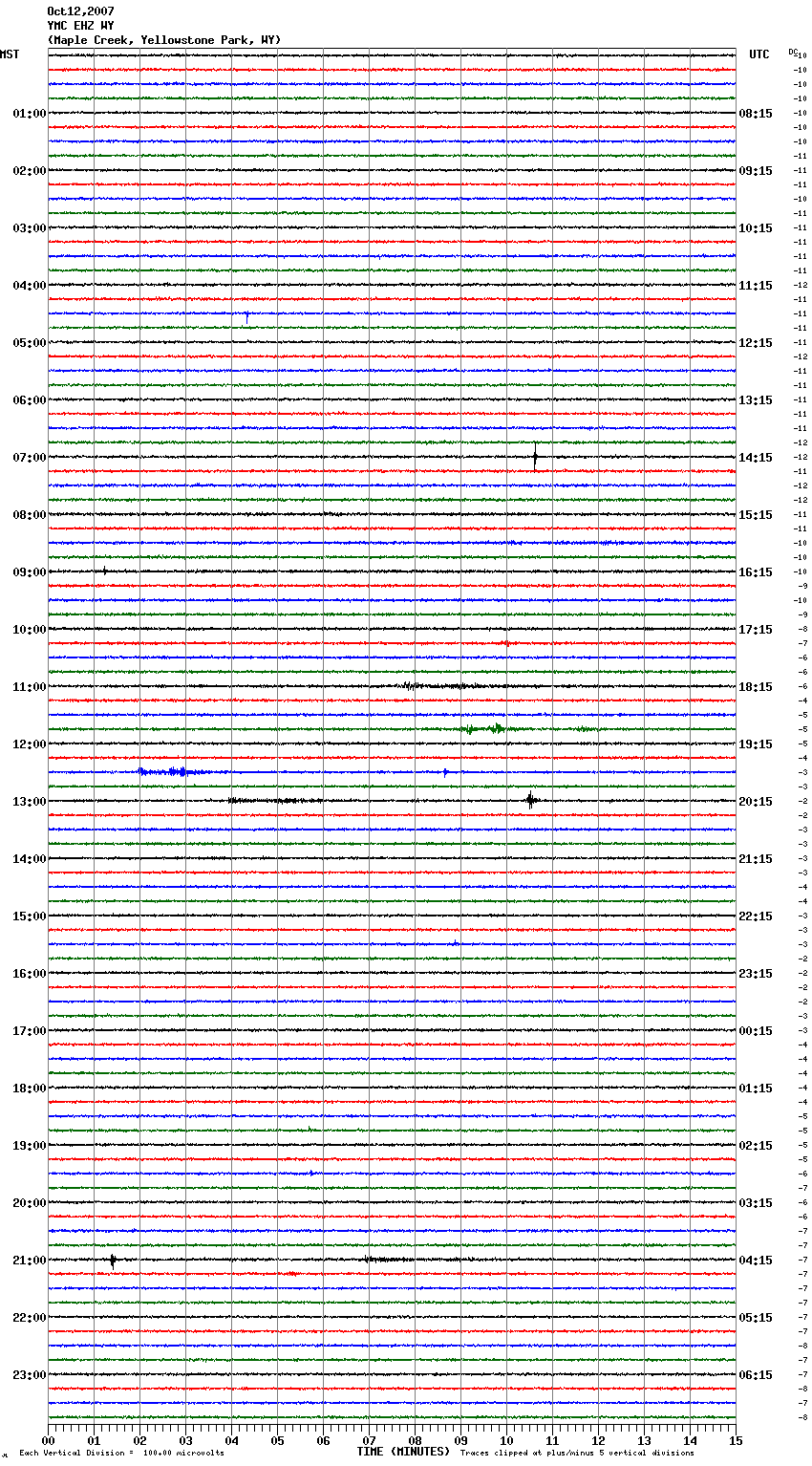Select the '23:00' MST time label
The height and width of the screenshot is (1466, 812).
tap(29, 1375)
